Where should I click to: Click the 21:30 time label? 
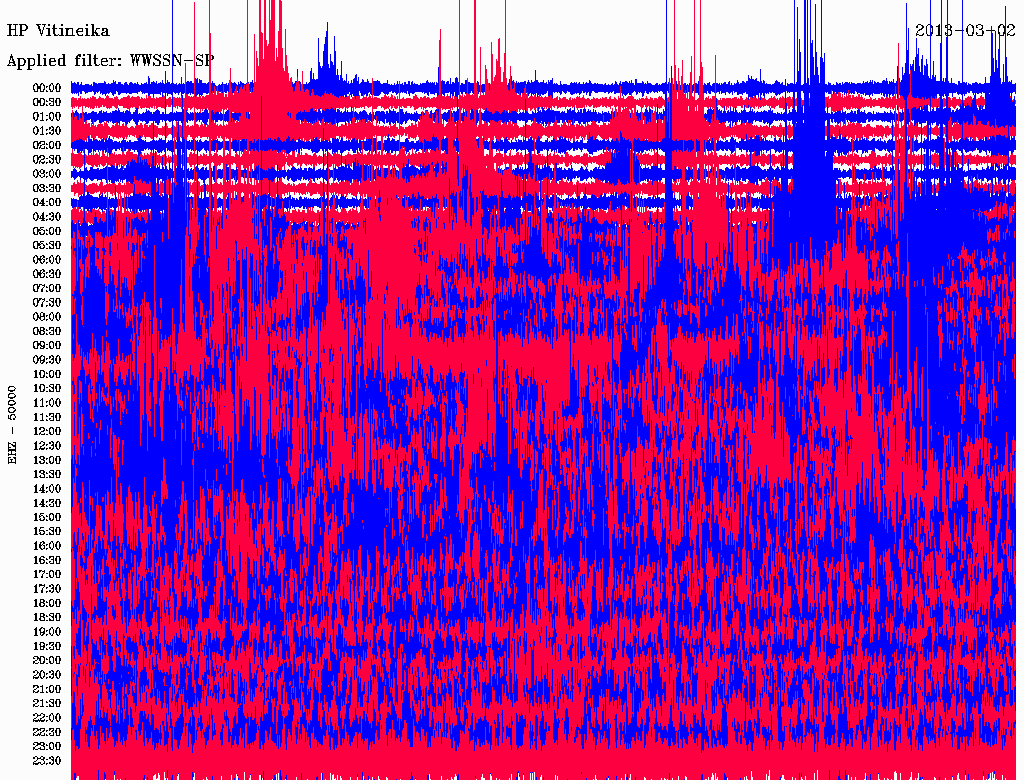(x=47, y=703)
